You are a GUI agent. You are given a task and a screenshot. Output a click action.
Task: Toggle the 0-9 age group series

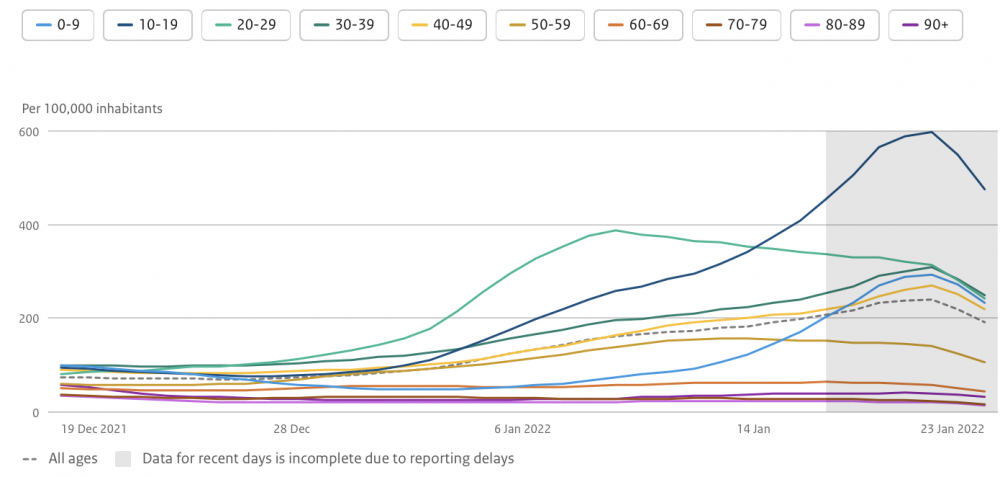click(x=59, y=25)
